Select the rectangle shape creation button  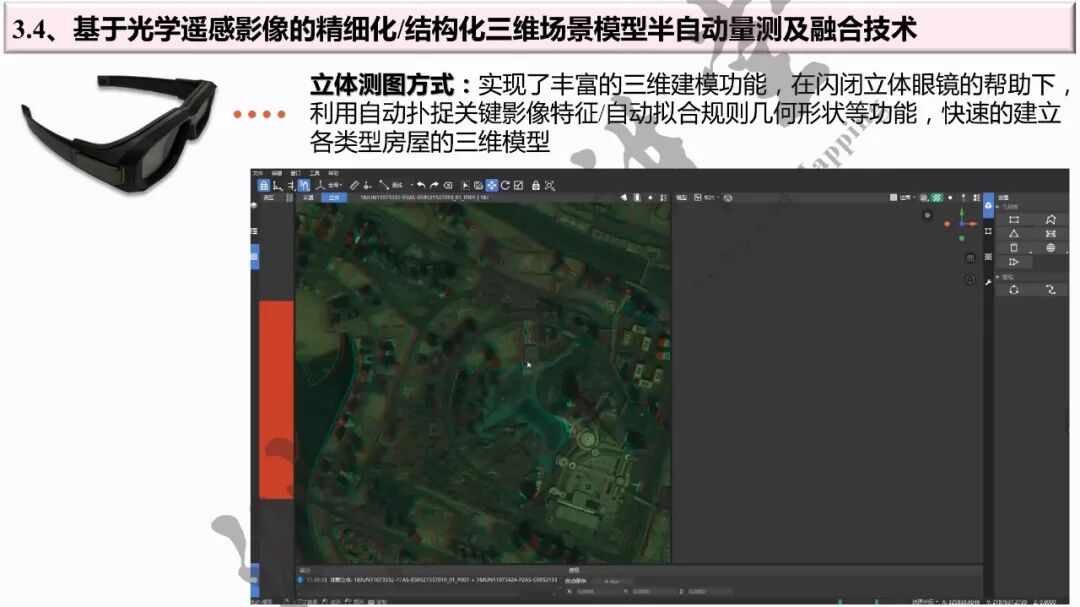1014,220
